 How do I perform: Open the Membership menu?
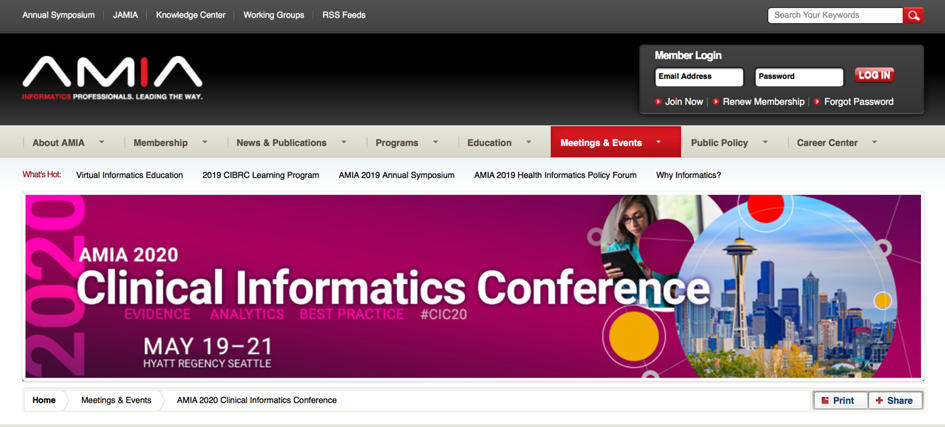(x=160, y=143)
